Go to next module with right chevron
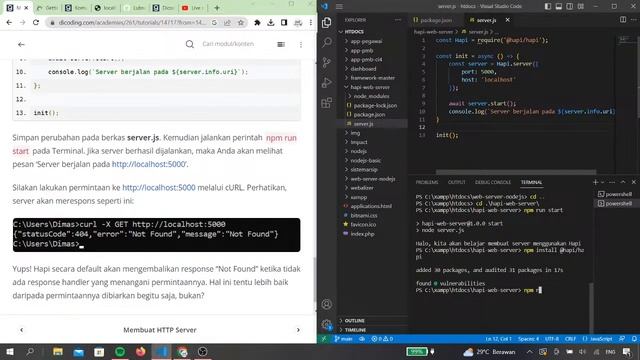Viewport: 640px width, 360px height. 298,330
